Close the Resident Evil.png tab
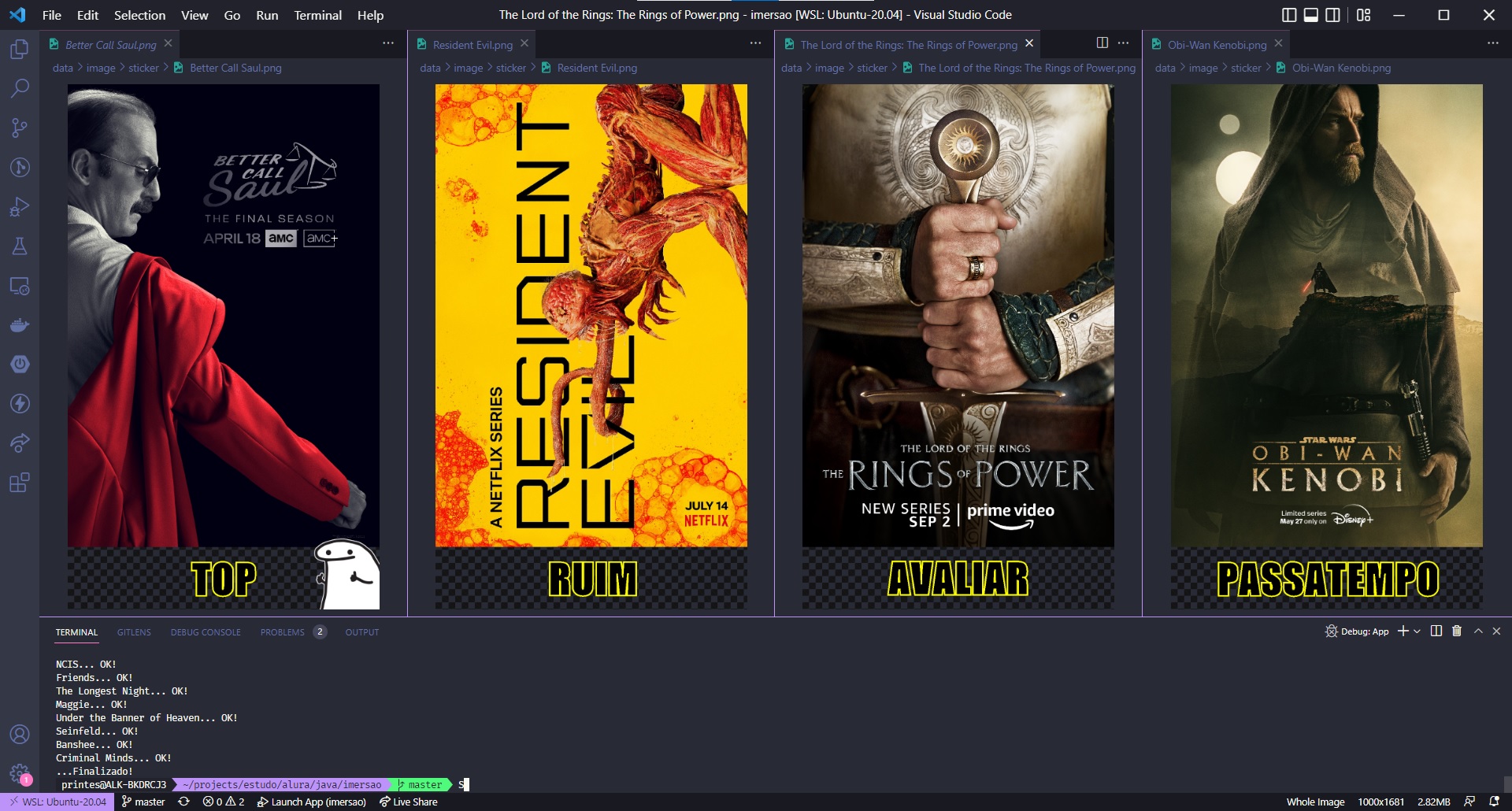The height and width of the screenshot is (811, 1512). tap(524, 43)
